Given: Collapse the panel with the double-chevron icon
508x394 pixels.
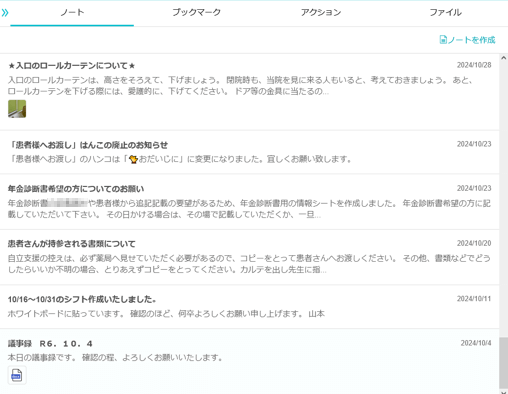Looking at the screenshot, I should 5,13.
